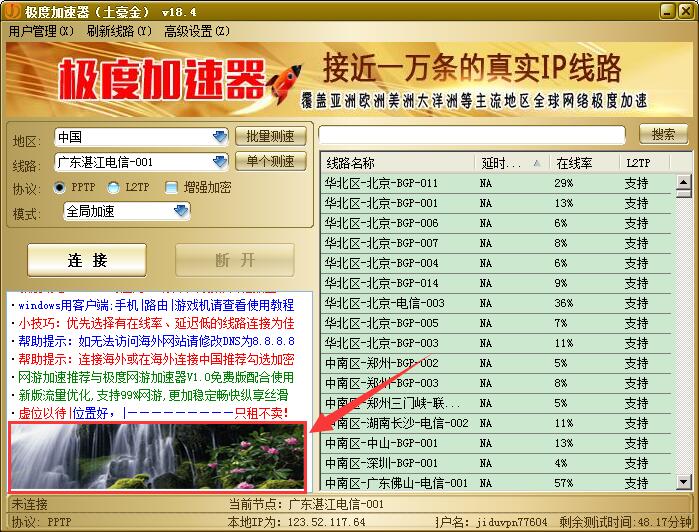
Task: Click the 29% online rate cell
Action: click(564, 183)
